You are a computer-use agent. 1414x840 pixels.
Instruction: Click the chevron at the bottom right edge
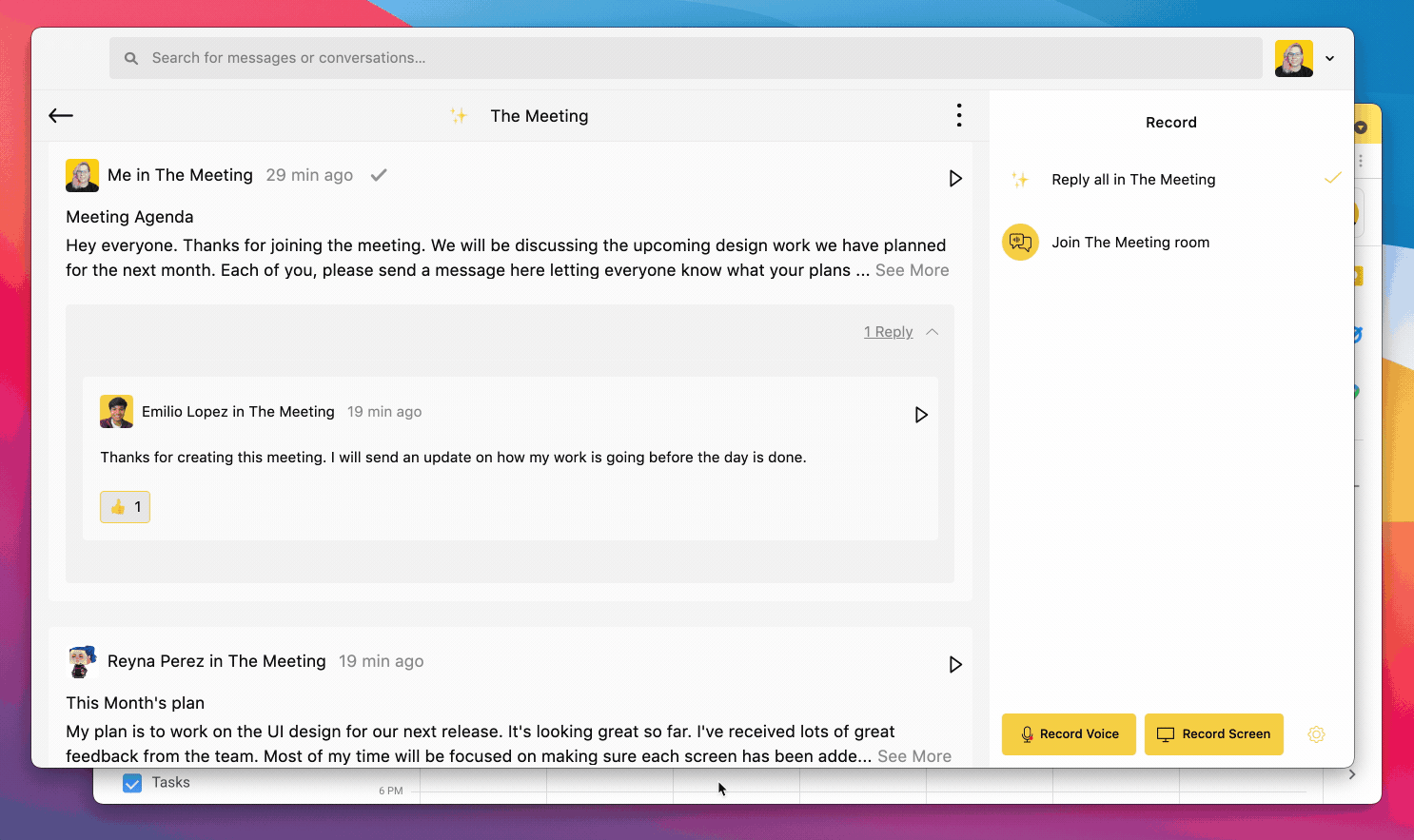pyautogui.click(x=1352, y=773)
